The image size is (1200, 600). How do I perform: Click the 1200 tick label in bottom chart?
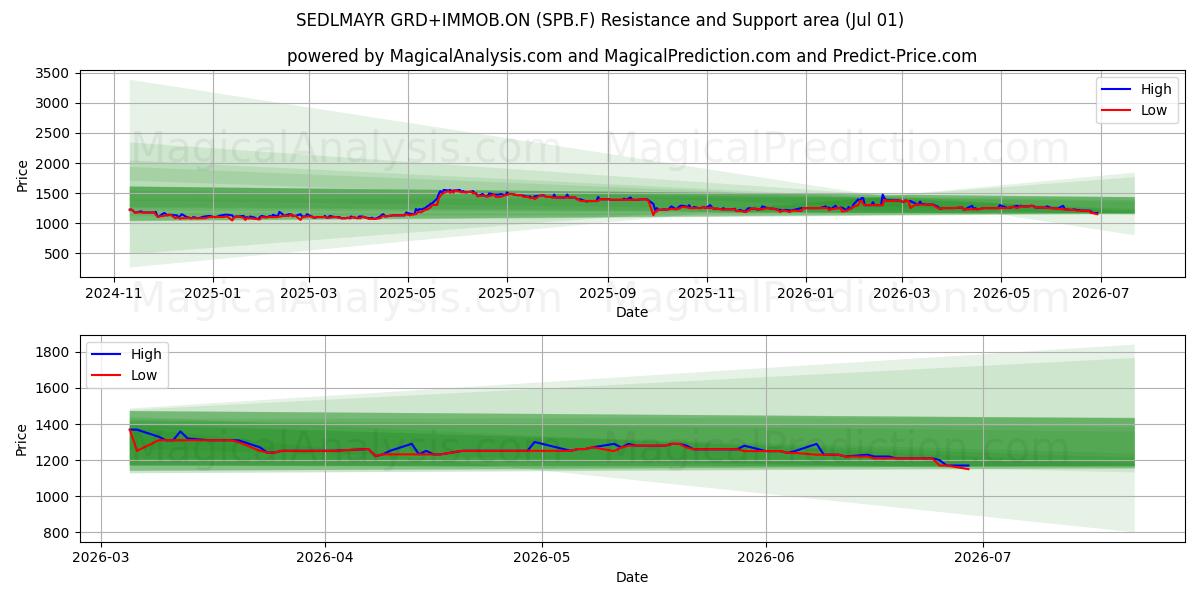52,461
